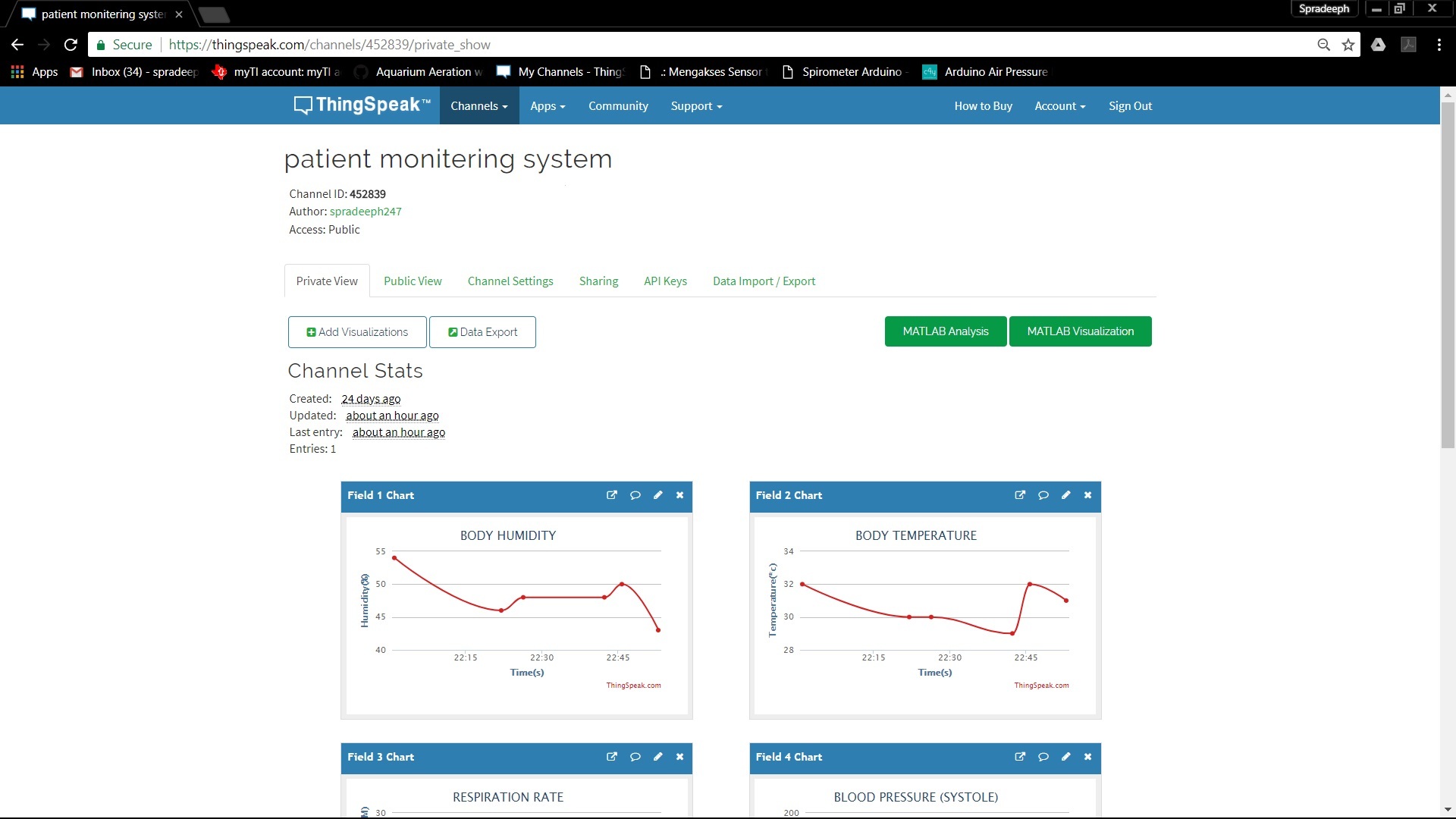
Task: Edit Field 2 Chart with pencil icon
Action: click(x=1066, y=495)
